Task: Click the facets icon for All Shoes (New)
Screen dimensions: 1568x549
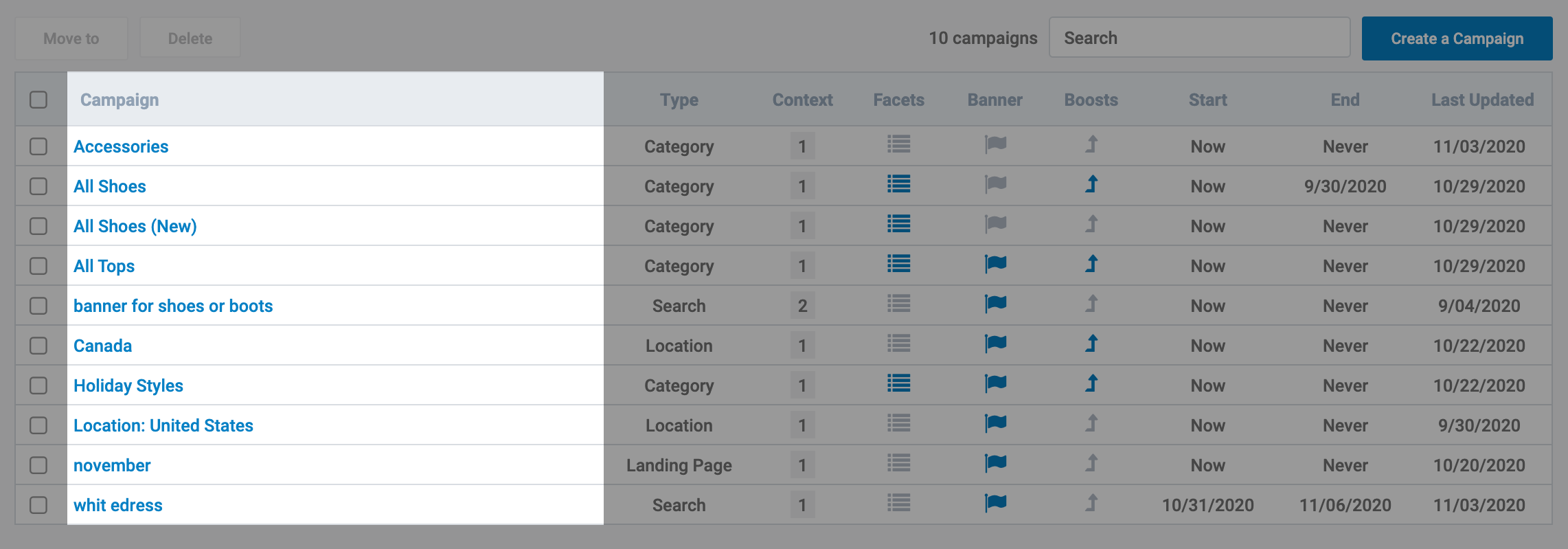Action: [x=898, y=225]
